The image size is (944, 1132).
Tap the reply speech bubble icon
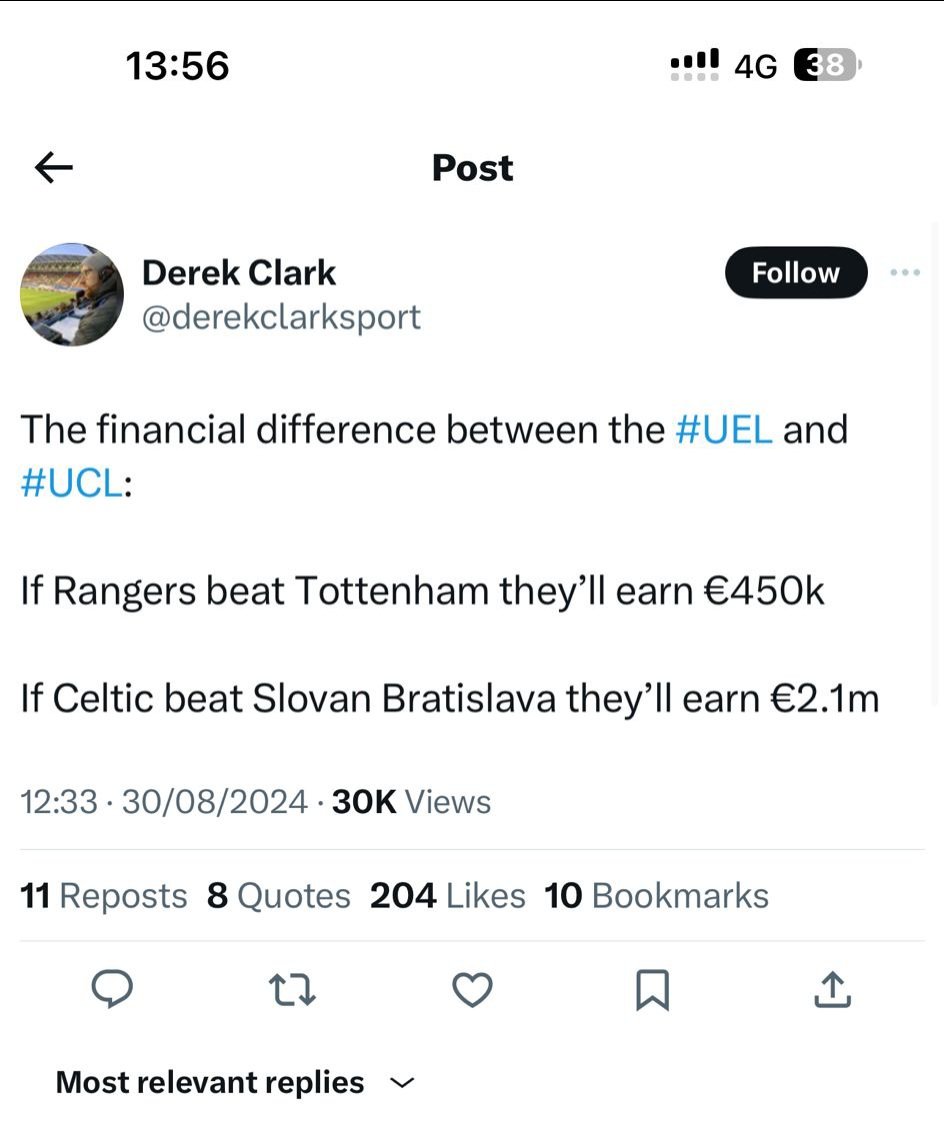pyautogui.click(x=112, y=990)
